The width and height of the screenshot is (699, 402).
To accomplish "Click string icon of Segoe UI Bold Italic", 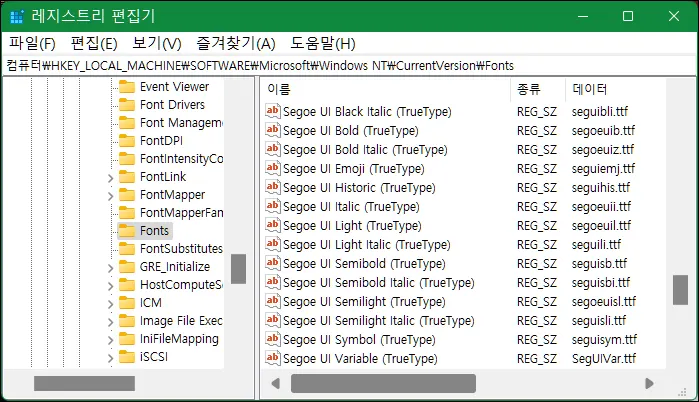I will [x=272, y=149].
